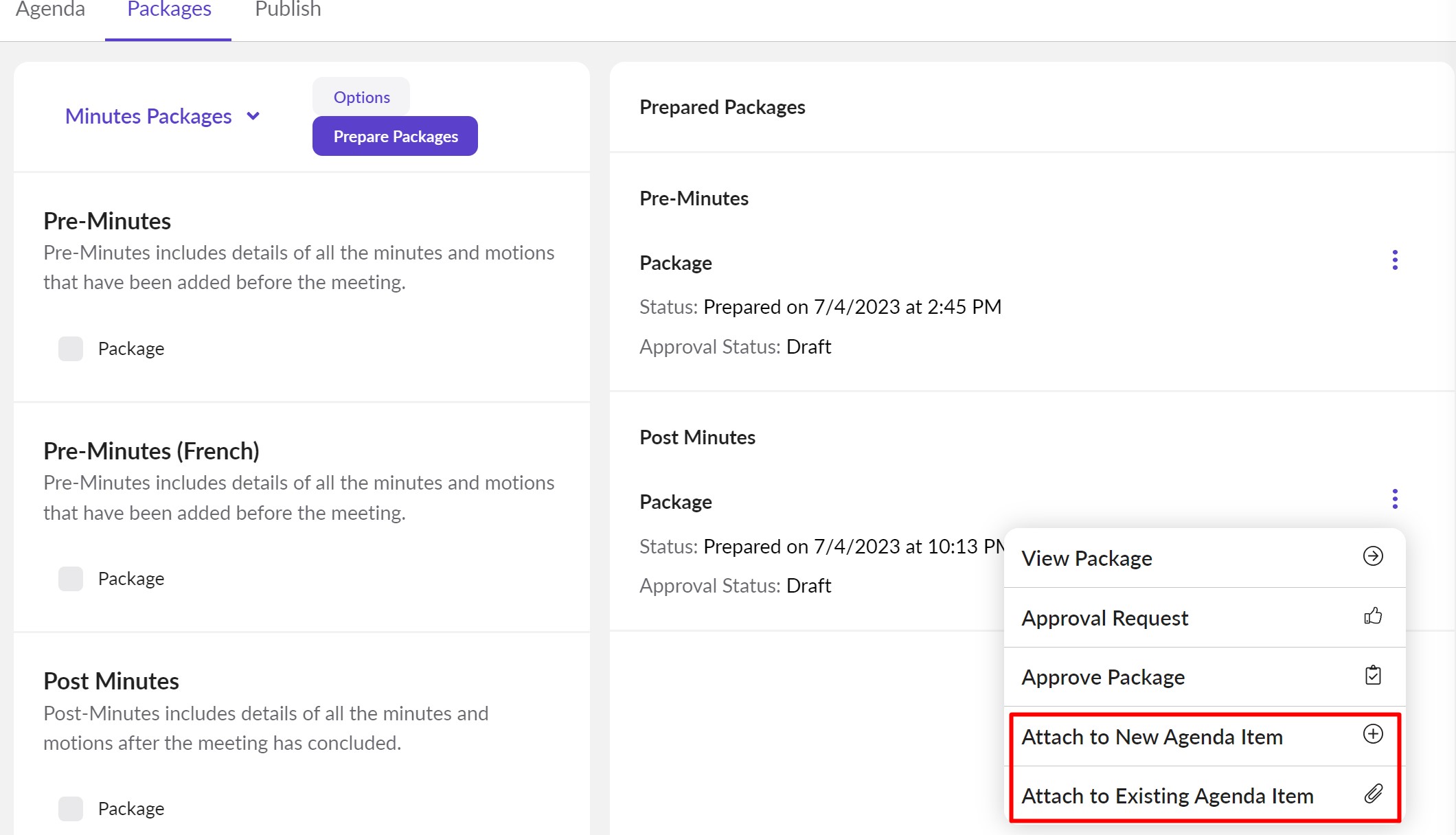1456x835 pixels.
Task: Open the Options dropdown
Action: click(x=361, y=97)
